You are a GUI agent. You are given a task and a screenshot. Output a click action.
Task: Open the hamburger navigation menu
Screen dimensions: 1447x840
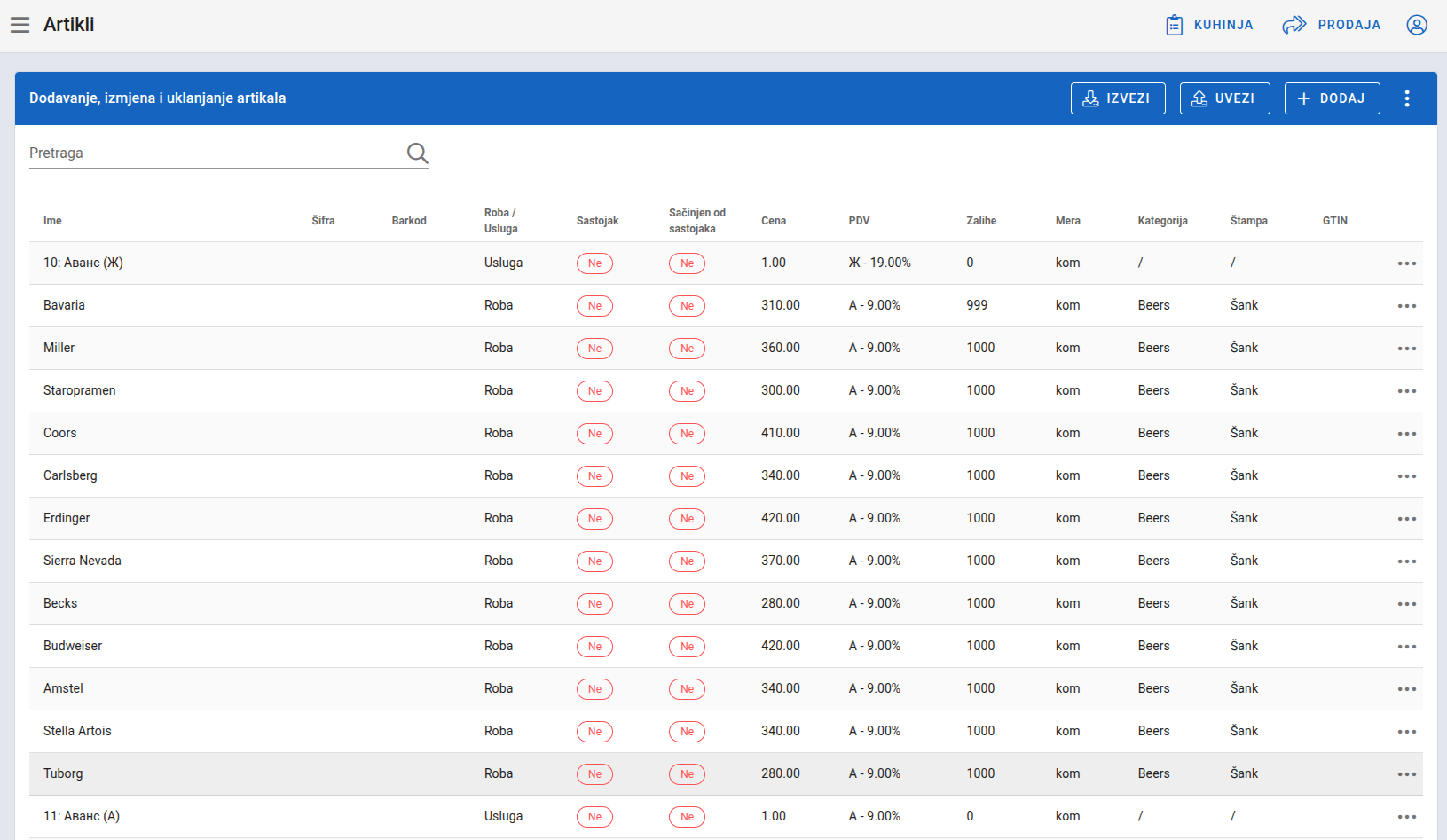20,25
